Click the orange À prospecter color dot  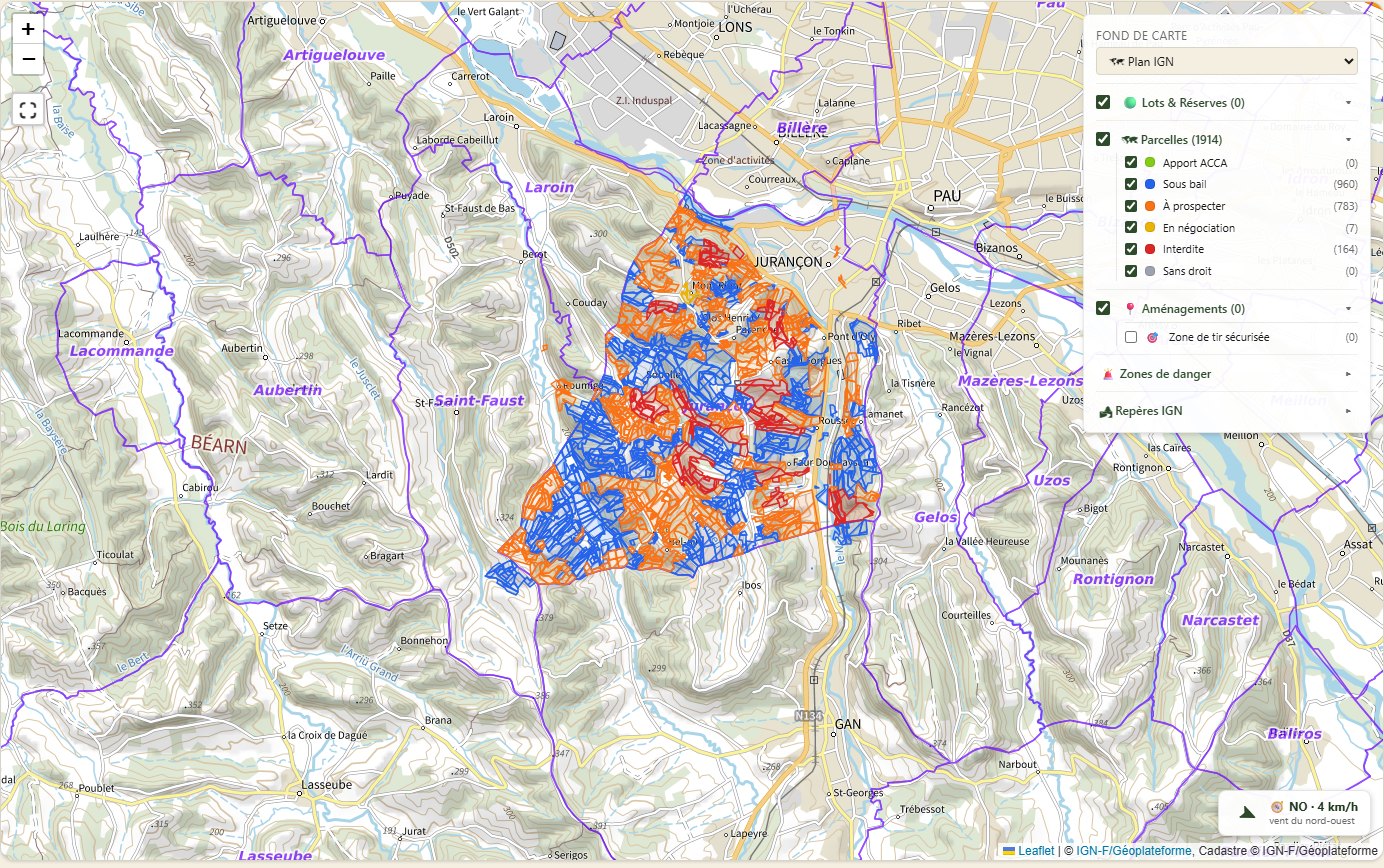click(x=1149, y=206)
